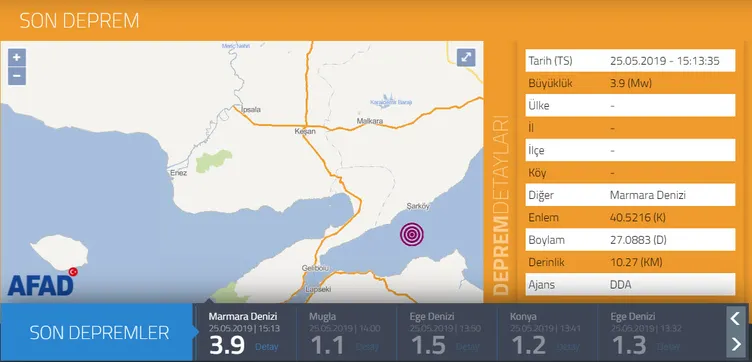The height and width of the screenshot is (362, 752).
Task: Click the Derinlik label
Action: 547,262
